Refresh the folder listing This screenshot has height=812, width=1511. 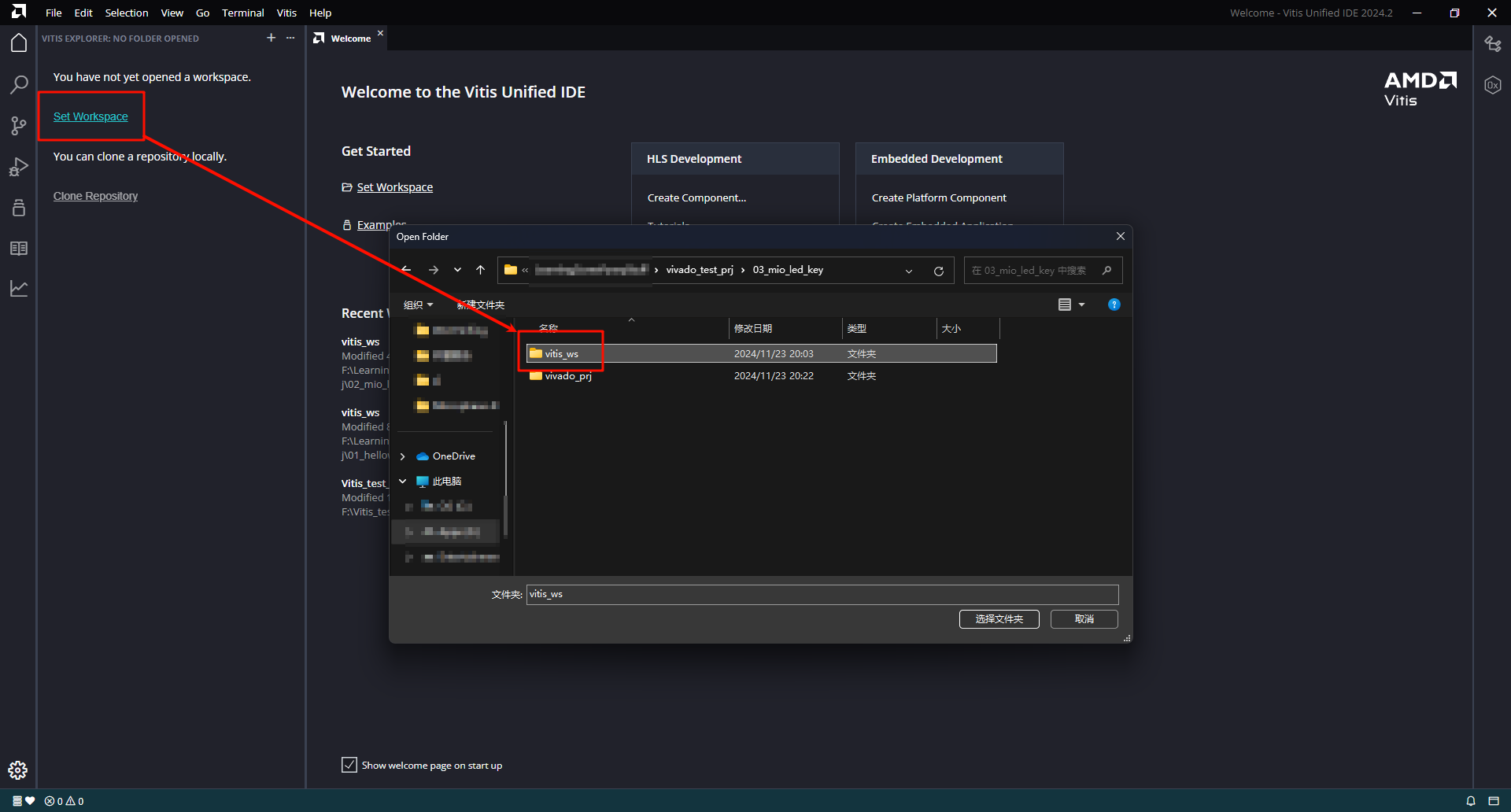[939, 271]
